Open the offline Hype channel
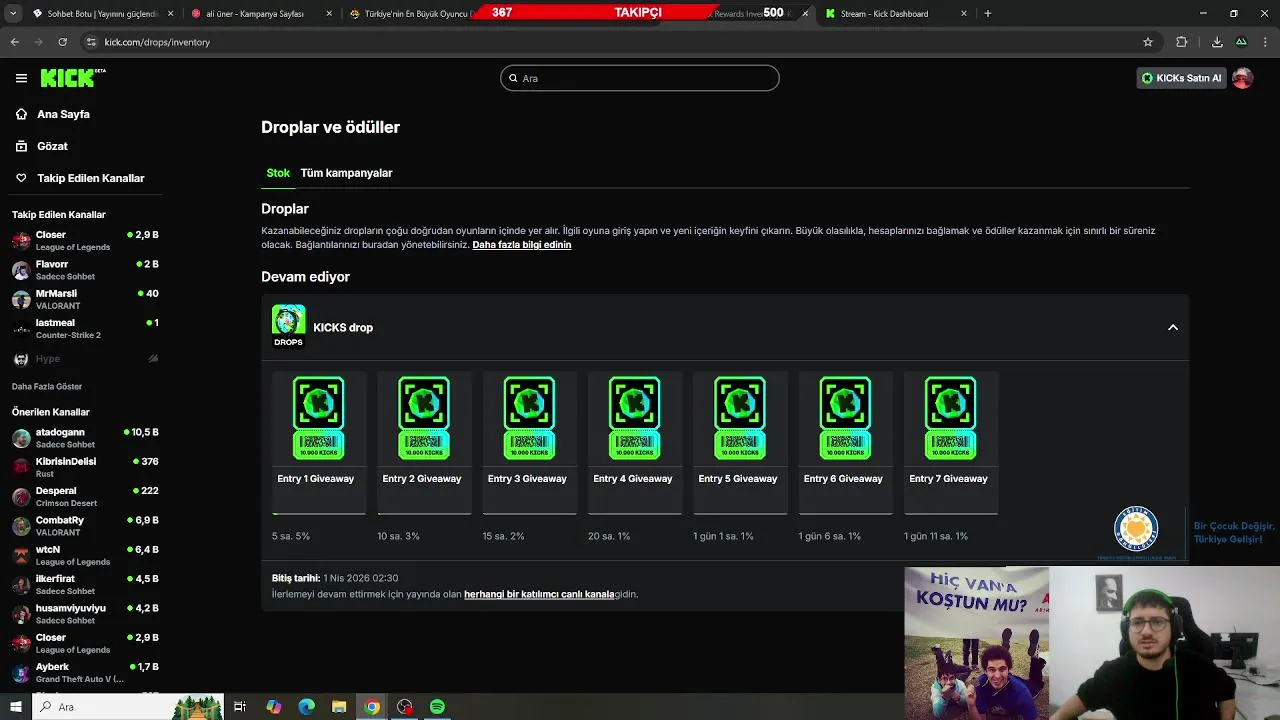Viewport: 1280px width, 720px height. [x=85, y=358]
